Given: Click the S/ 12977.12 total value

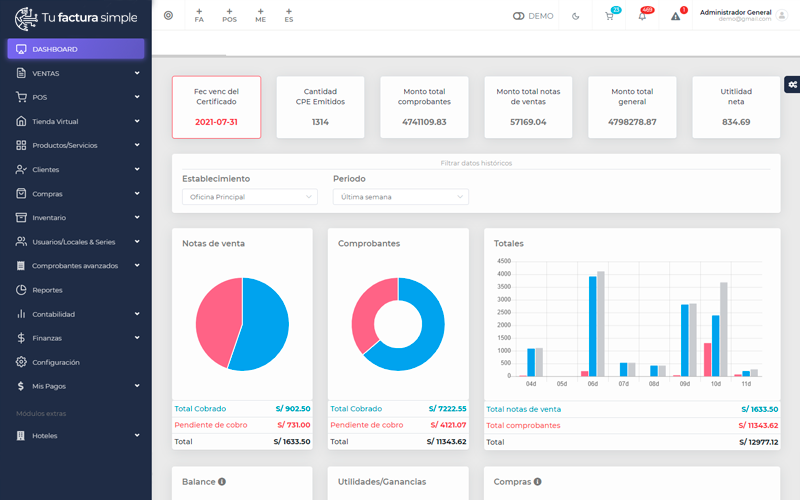Looking at the screenshot, I should pyautogui.click(x=759, y=442).
